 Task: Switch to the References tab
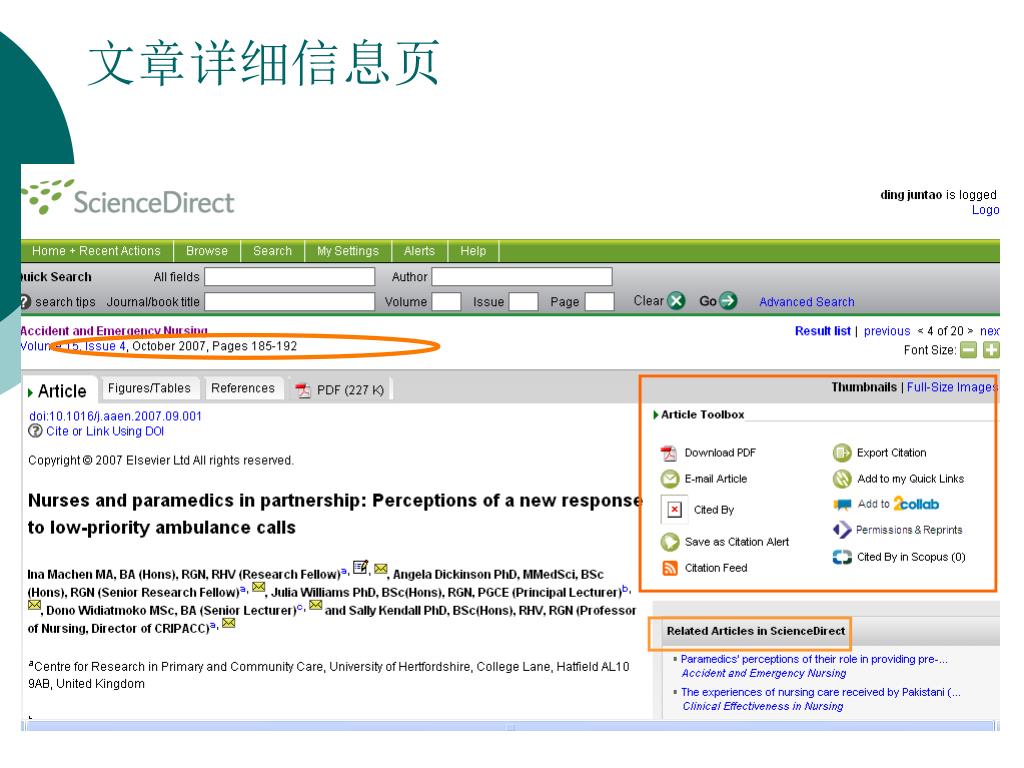[x=243, y=388]
